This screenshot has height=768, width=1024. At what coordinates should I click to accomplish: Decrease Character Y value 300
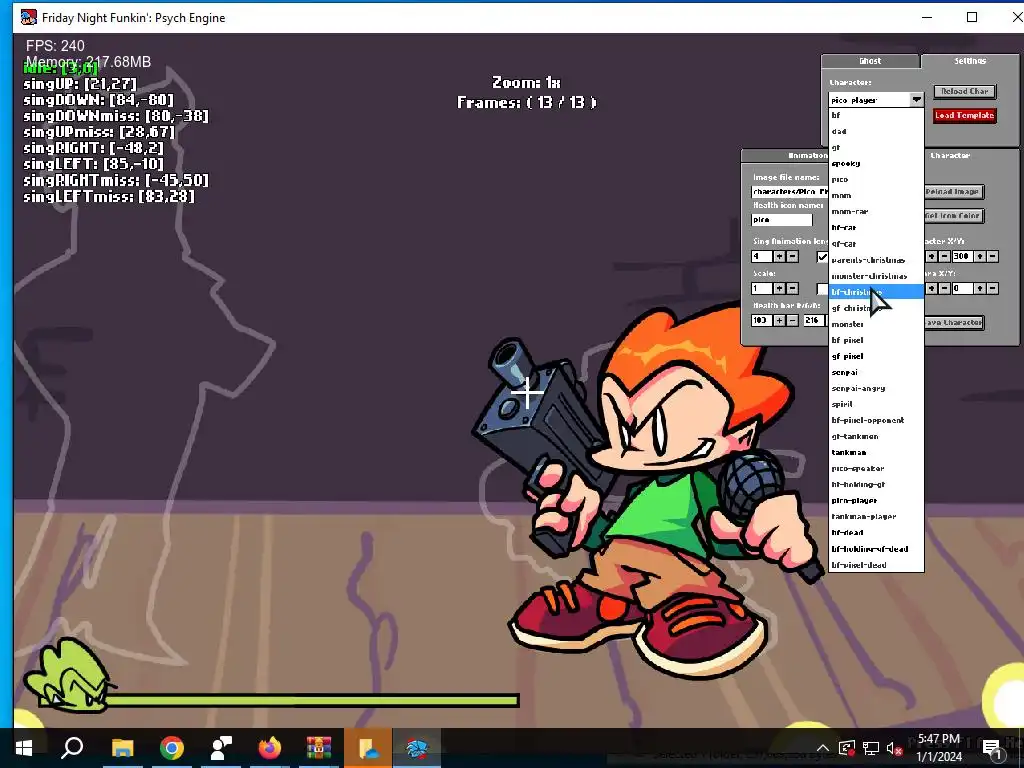(993, 257)
